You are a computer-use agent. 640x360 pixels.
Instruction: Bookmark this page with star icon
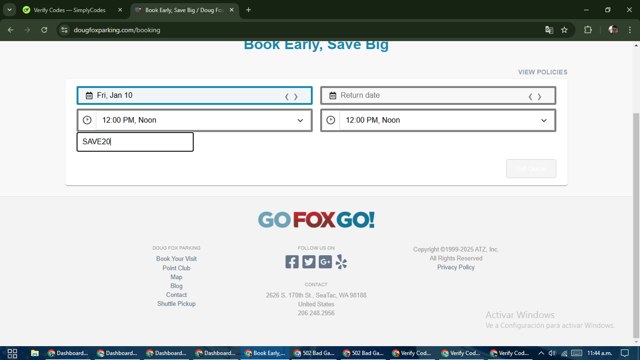[564, 30]
